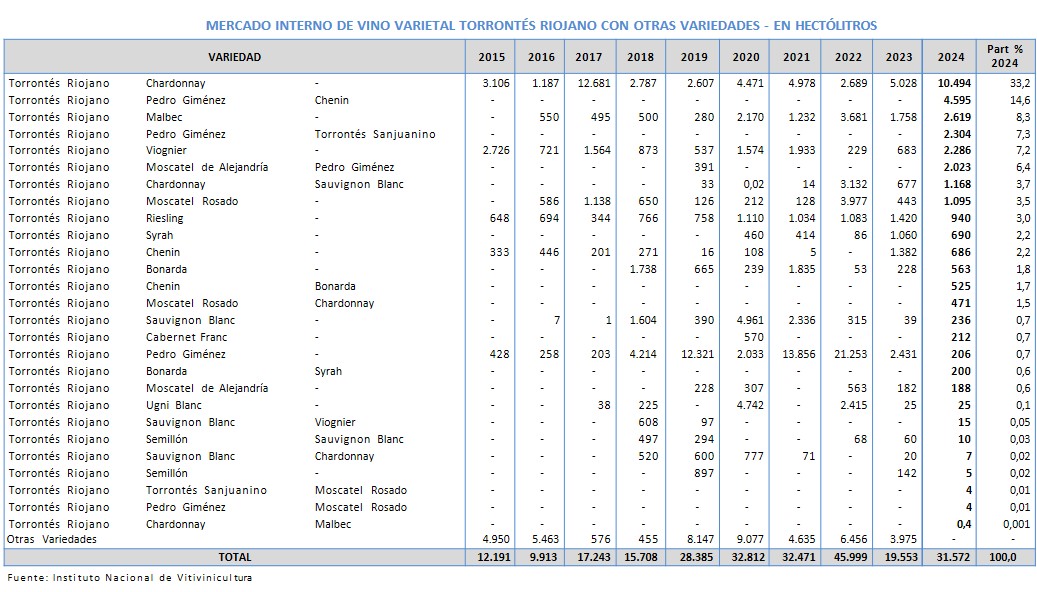Select the VARIEDAD column header
Image resolution: width=1037 pixels, height=592 pixels.
point(234,57)
